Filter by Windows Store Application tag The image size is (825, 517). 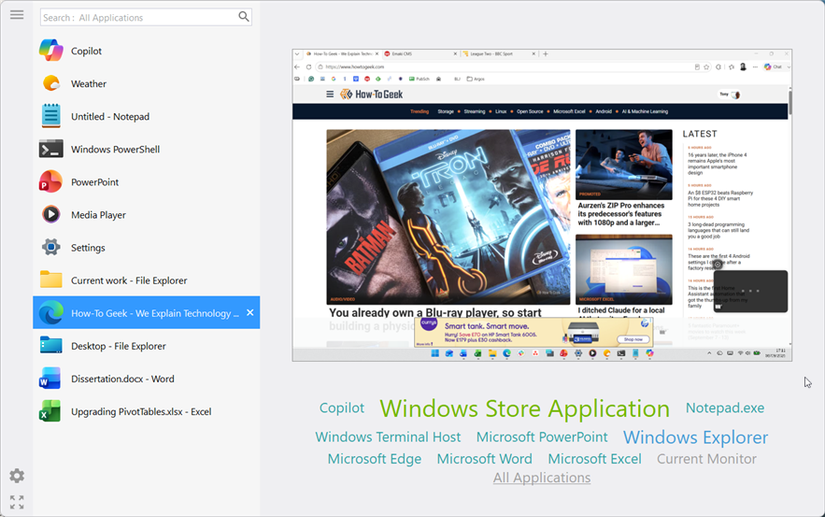(x=525, y=409)
